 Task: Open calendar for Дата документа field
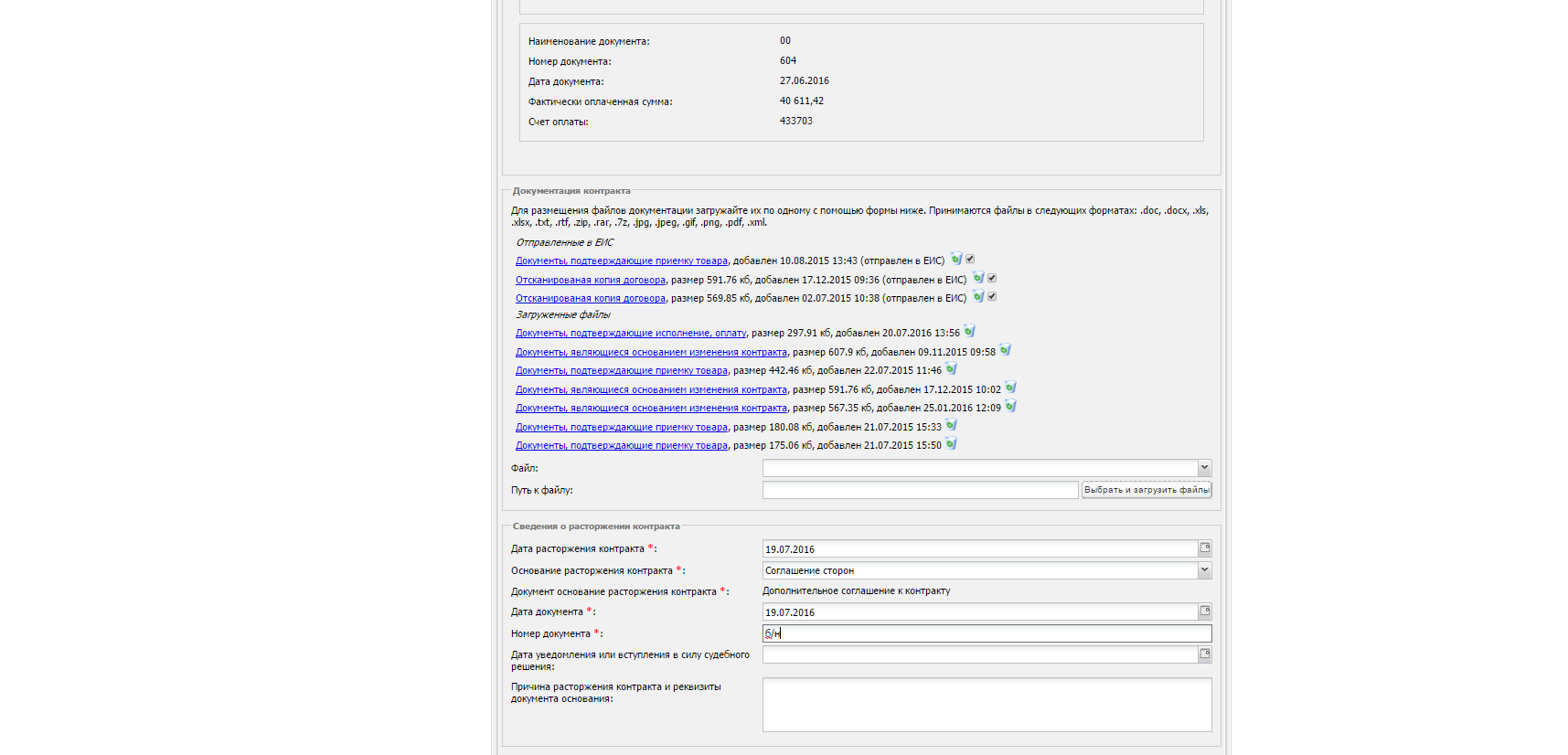coord(1205,611)
